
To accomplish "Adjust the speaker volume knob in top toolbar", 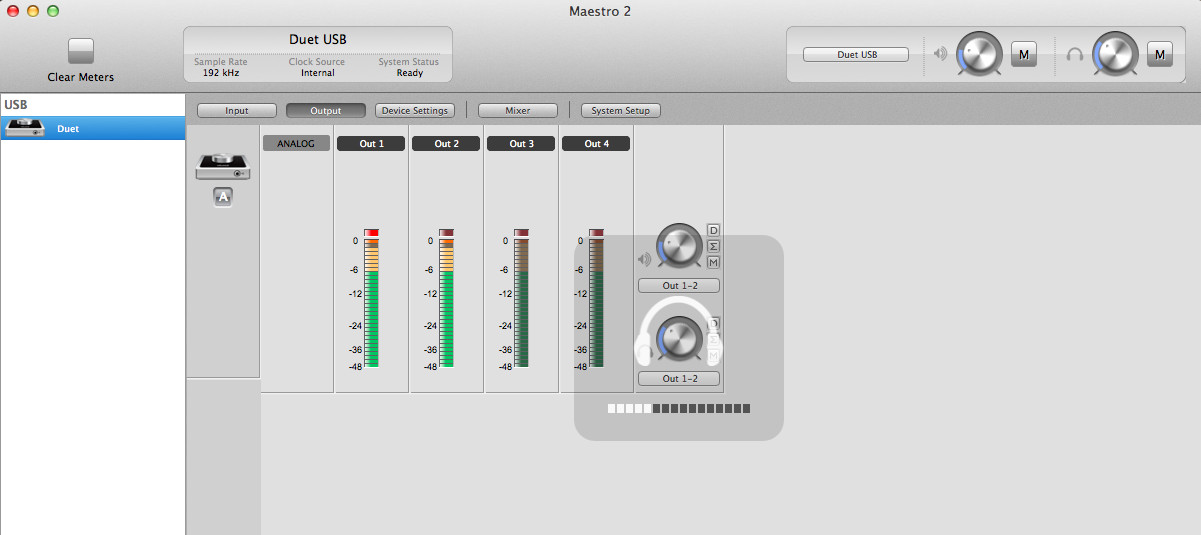I will [979, 54].
